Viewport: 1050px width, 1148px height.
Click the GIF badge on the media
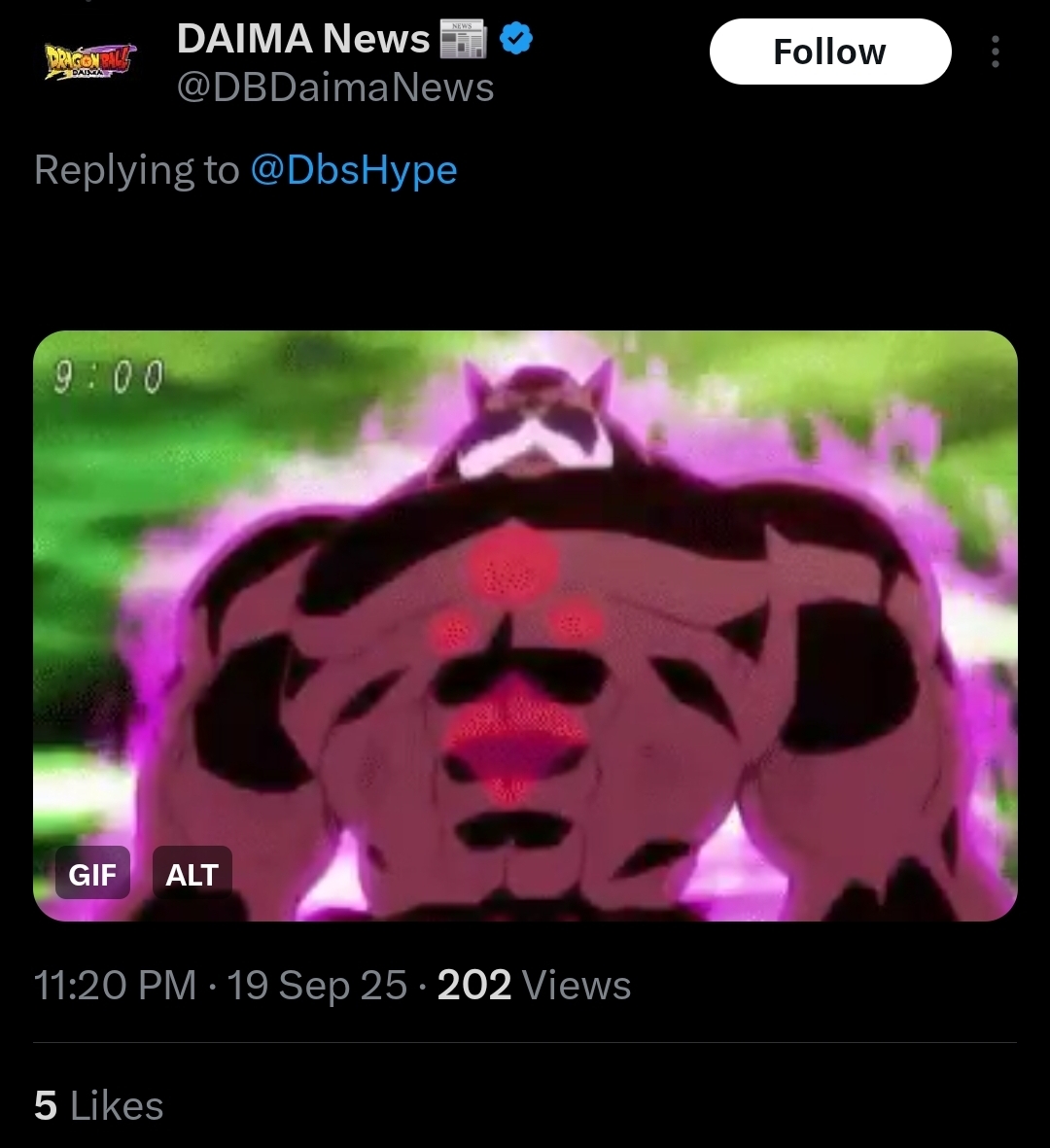click(92, 873)
